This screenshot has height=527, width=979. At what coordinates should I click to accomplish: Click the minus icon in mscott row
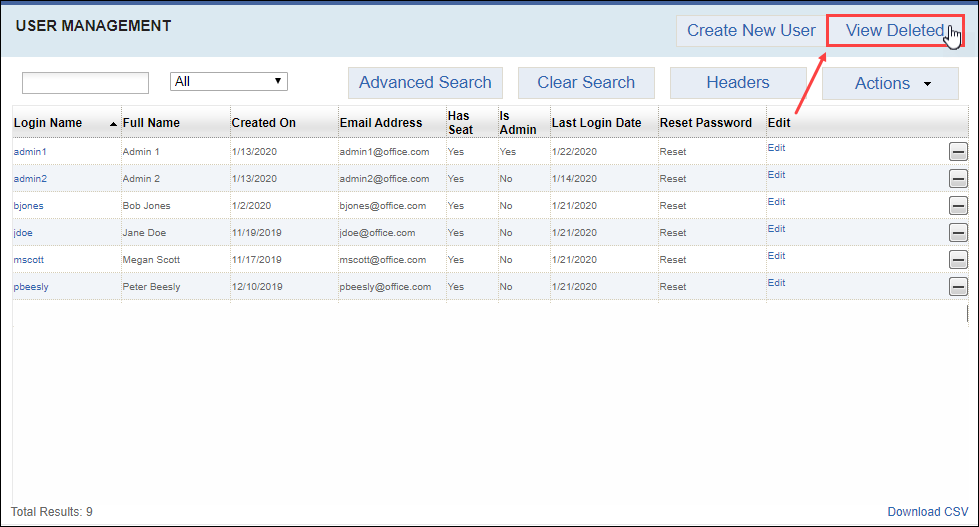click(958, 260)
